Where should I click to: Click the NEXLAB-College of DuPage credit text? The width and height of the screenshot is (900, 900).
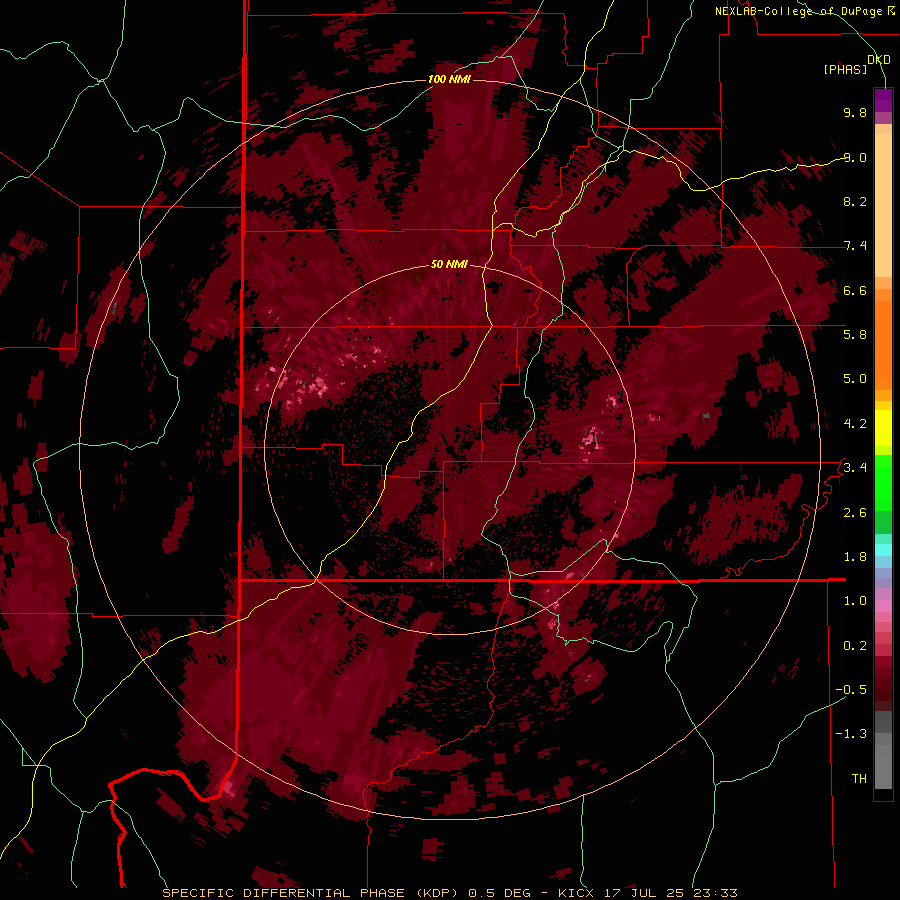click(804, 11)
